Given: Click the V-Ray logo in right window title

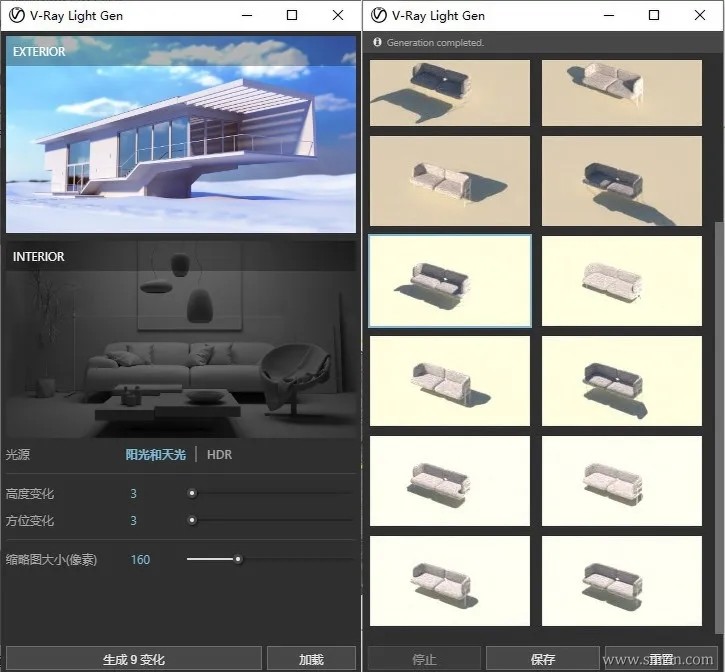Looking at the screenshot, I should click(x=378, y=15).
